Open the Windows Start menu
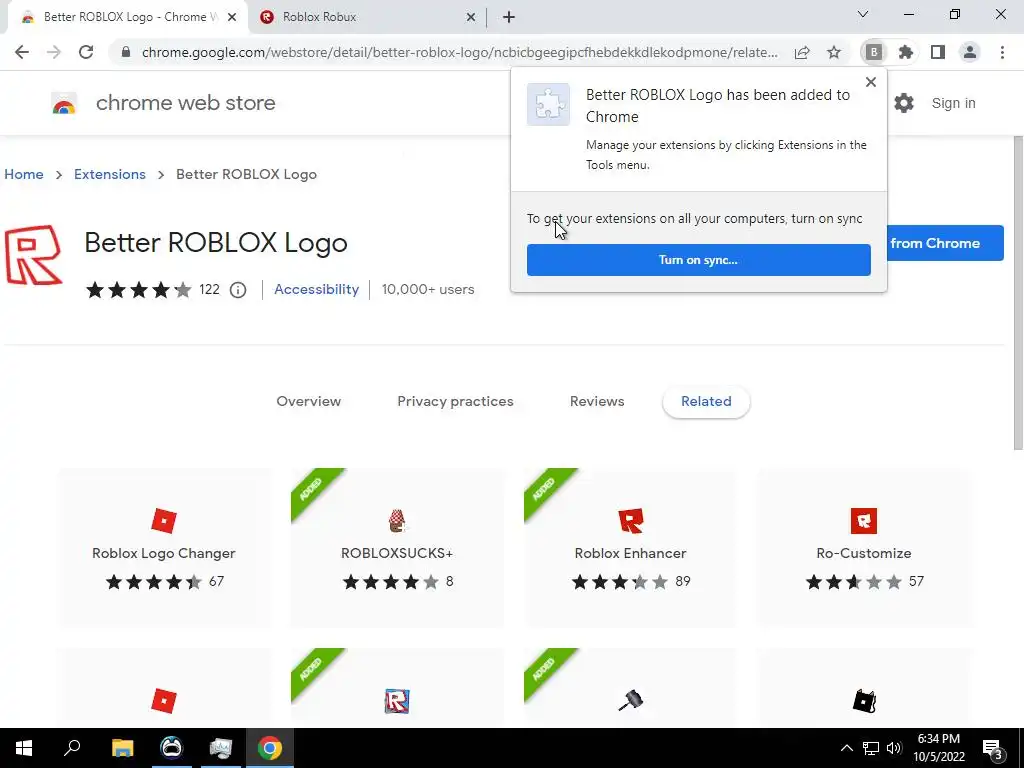 pos(24,748)
